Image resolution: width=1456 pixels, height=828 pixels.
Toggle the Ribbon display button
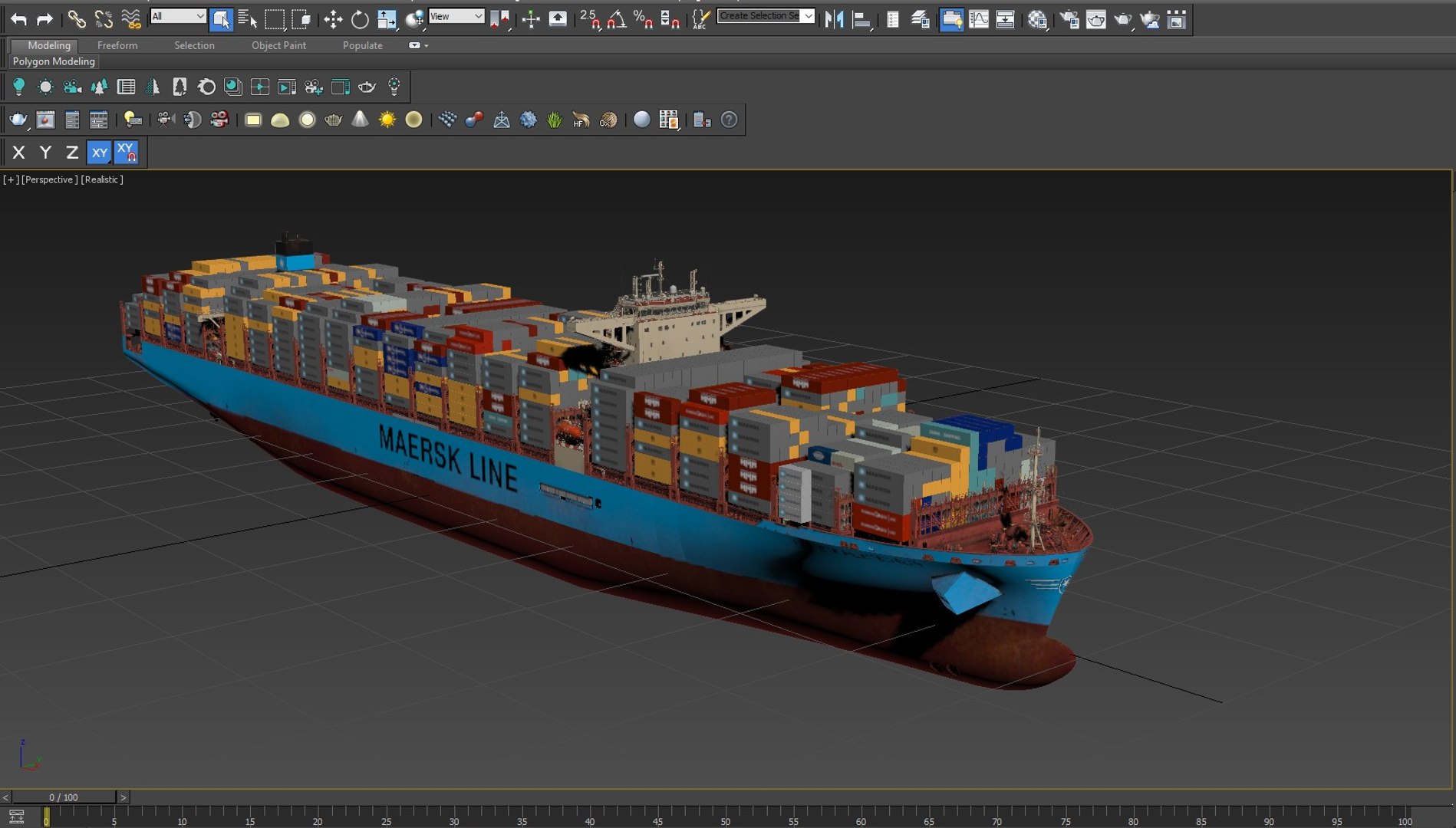coord(951,19)
